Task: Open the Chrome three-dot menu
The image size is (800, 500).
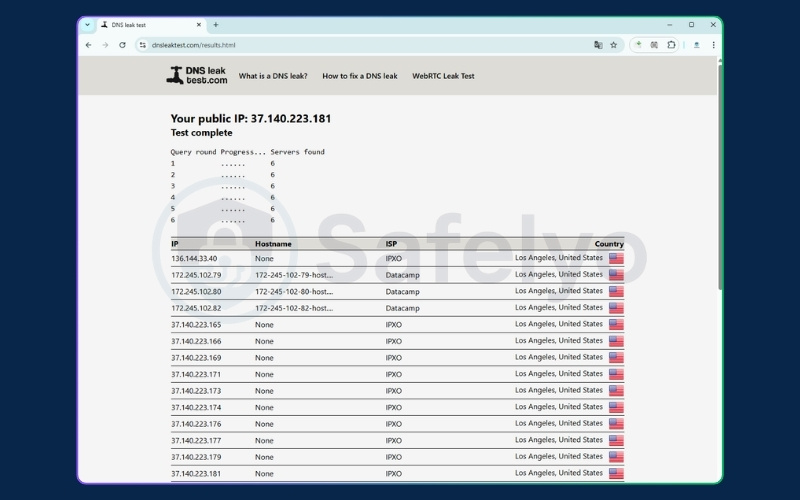Action: coord(713,45)
